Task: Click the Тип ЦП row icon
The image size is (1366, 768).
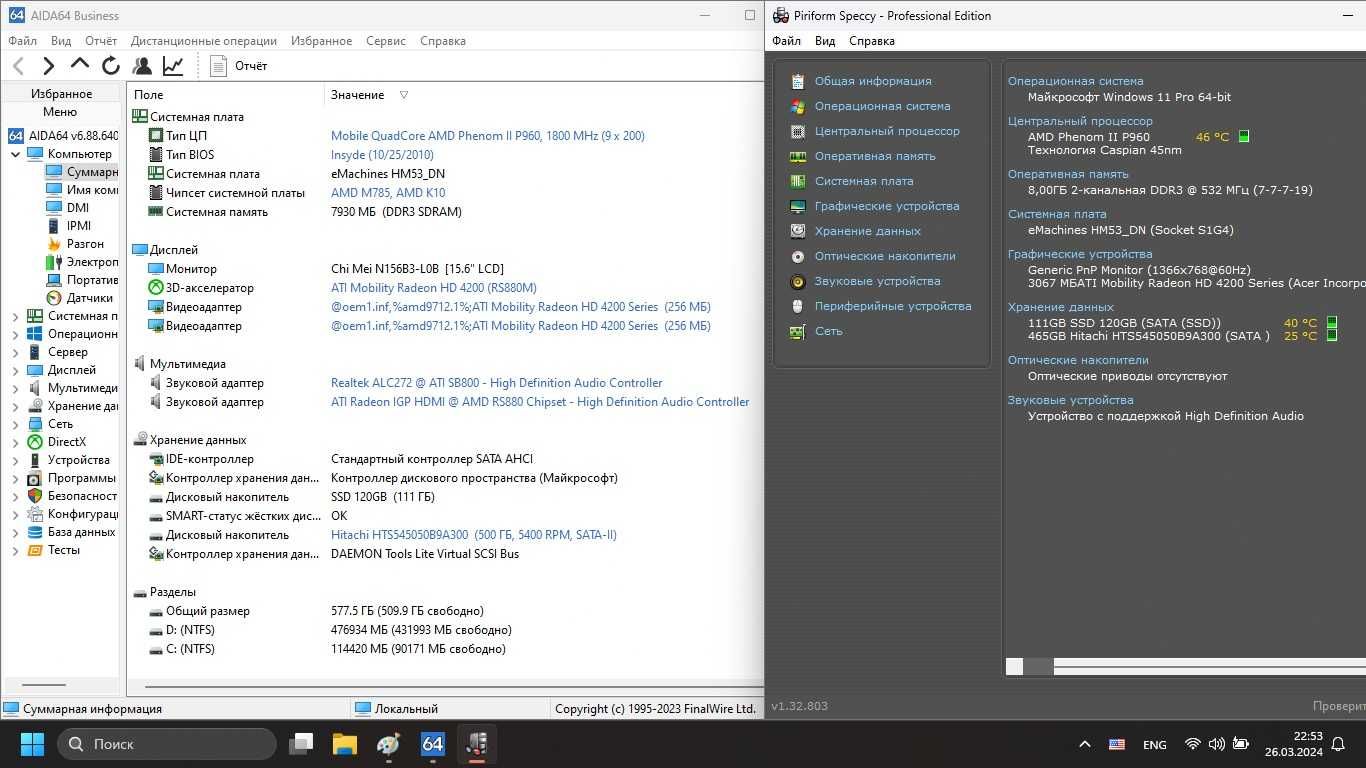Action: click(x=156, y=136)
